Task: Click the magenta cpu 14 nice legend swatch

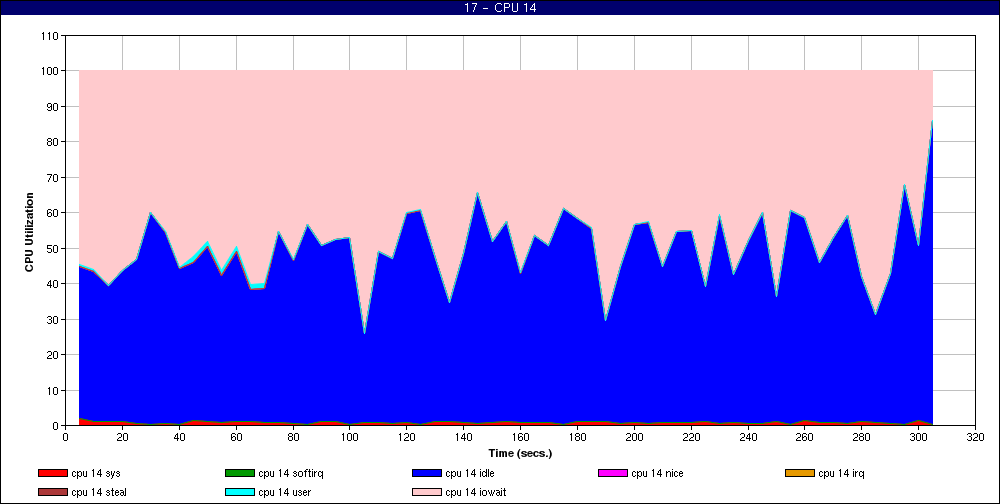Action: coord(612,473)
